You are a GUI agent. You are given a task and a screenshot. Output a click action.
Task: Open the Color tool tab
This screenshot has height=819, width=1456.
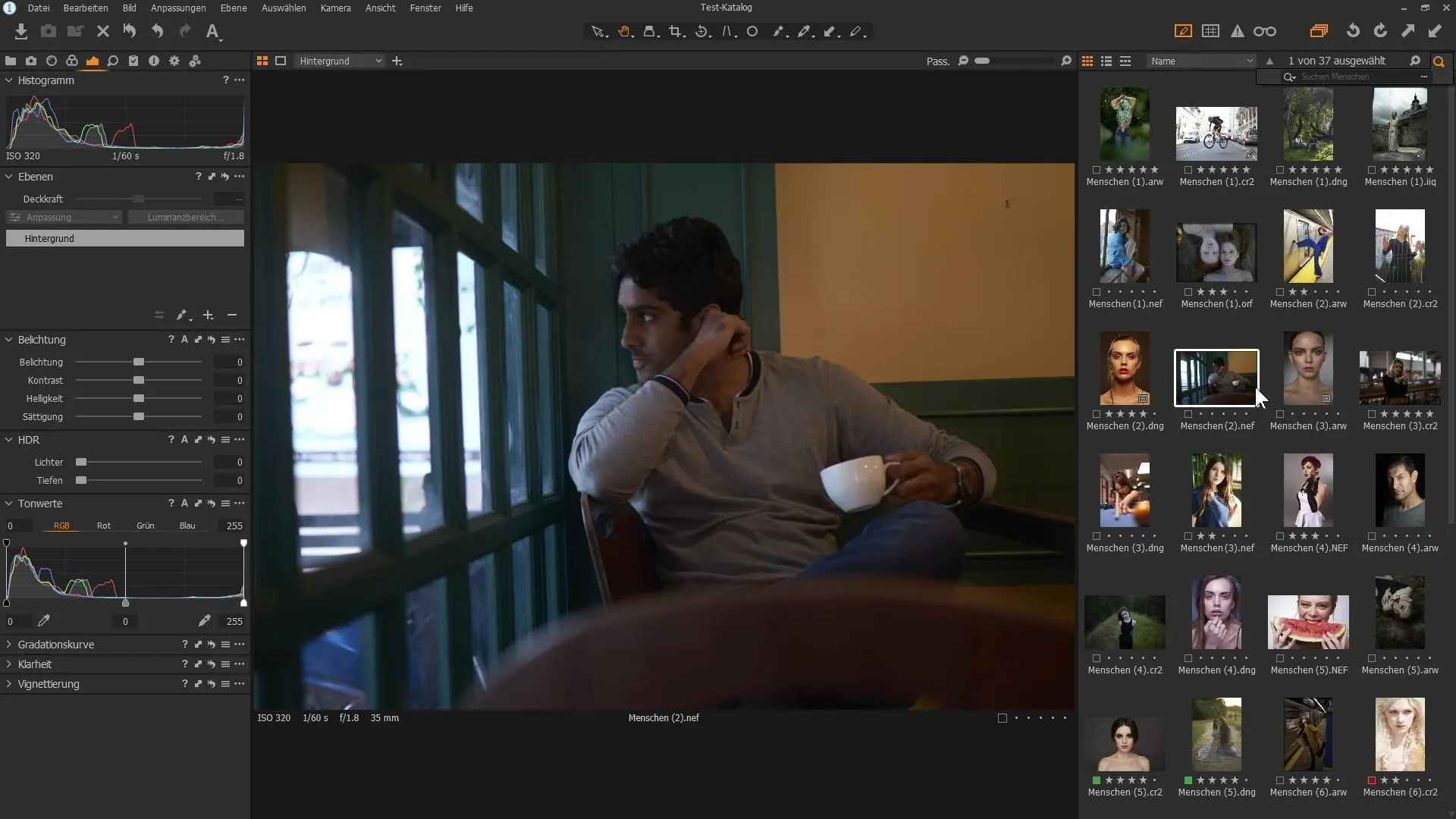72,61
